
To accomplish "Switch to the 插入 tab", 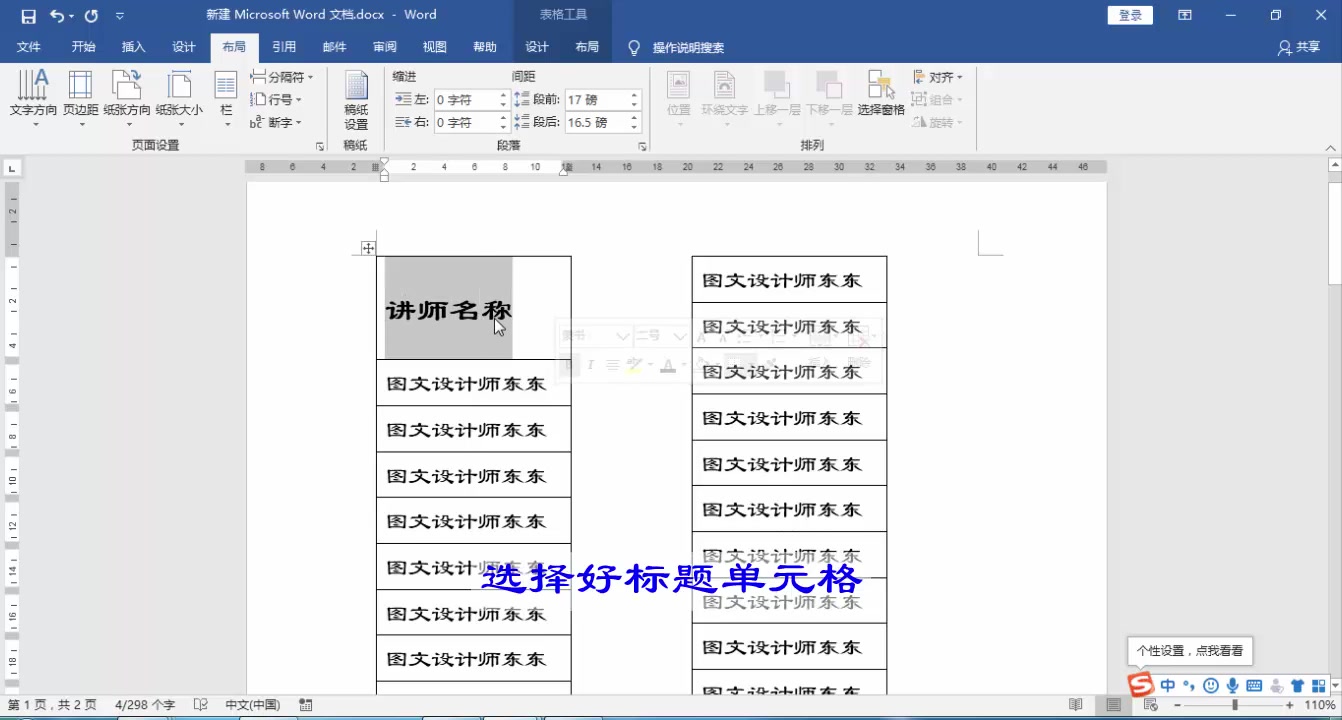I will pyautogui.click(x=133, y=47).
